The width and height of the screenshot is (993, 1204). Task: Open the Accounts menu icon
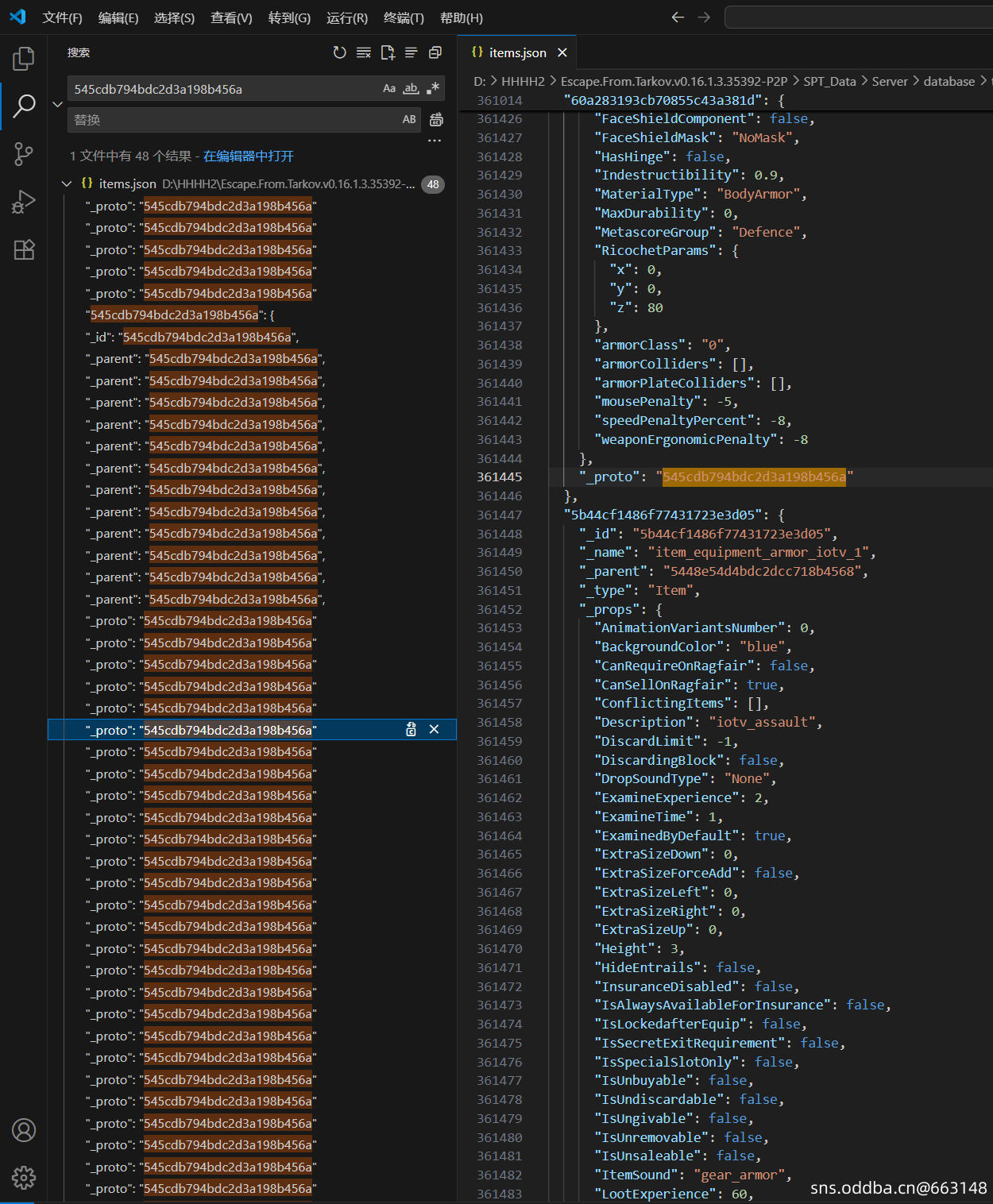tap(24, 1130)
